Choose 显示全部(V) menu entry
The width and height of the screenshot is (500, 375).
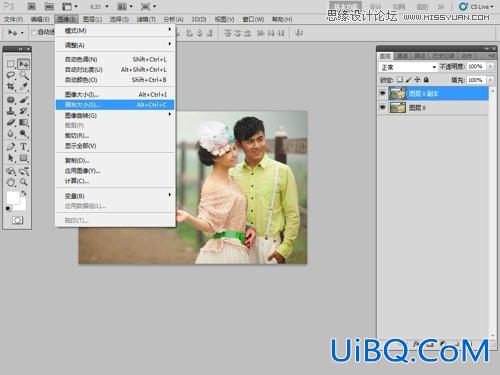[115, 146]
